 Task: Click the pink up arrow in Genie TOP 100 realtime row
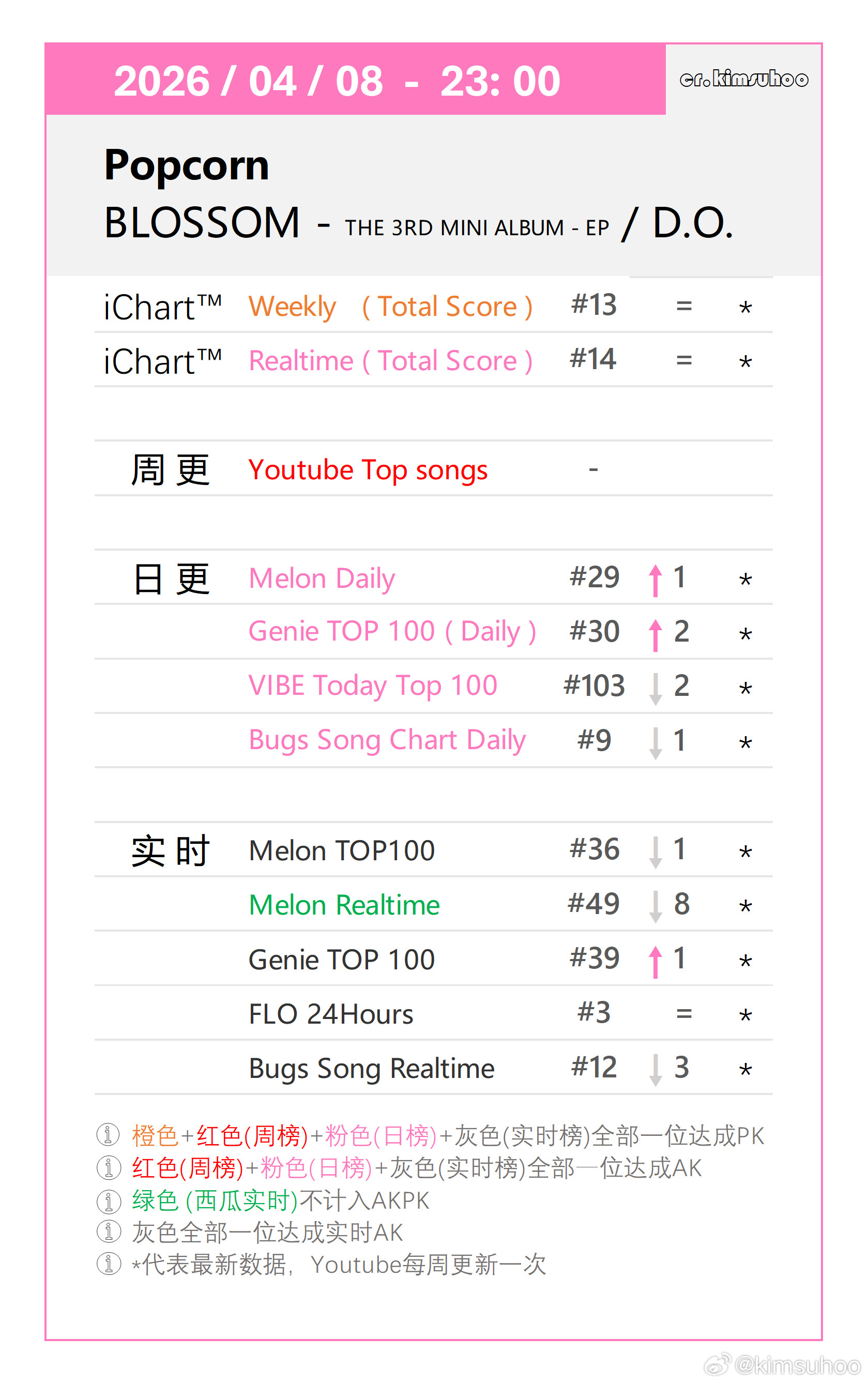(655, 961)
